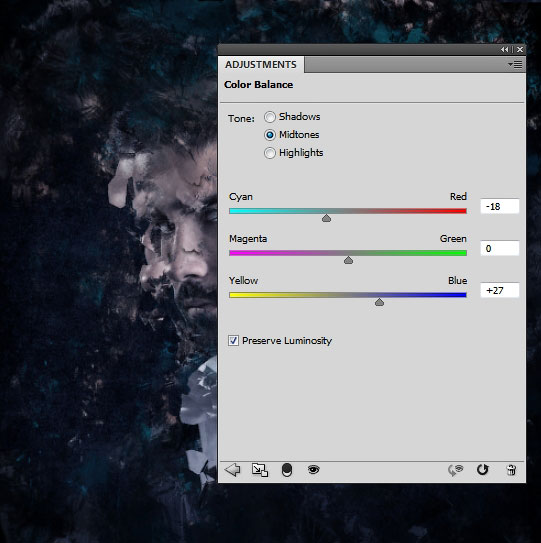Viewport: 541px width, 543px height.
Task: Delete this adjustment layer trash icon
Action: click(x=511, y=470)
